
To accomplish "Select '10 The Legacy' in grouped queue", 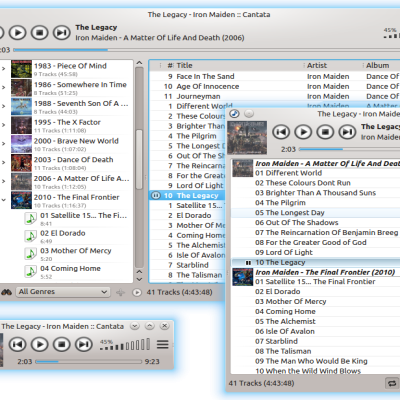I will click(315, 262).
